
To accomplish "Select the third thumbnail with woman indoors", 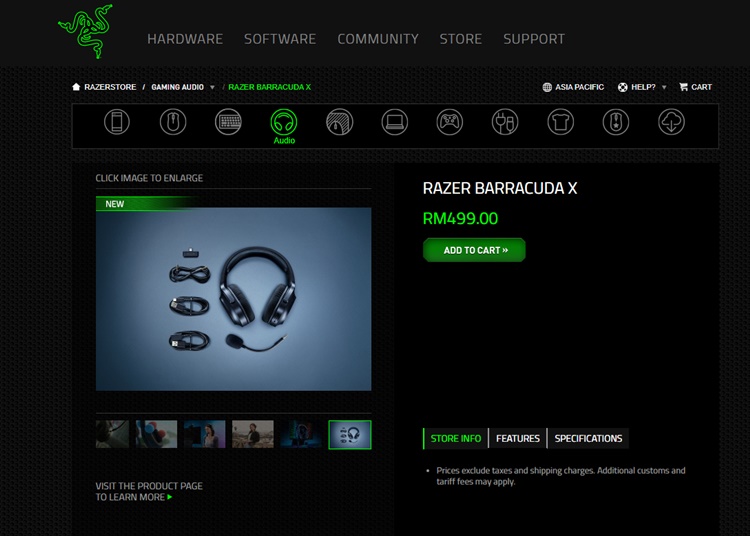I will [205, 434].
